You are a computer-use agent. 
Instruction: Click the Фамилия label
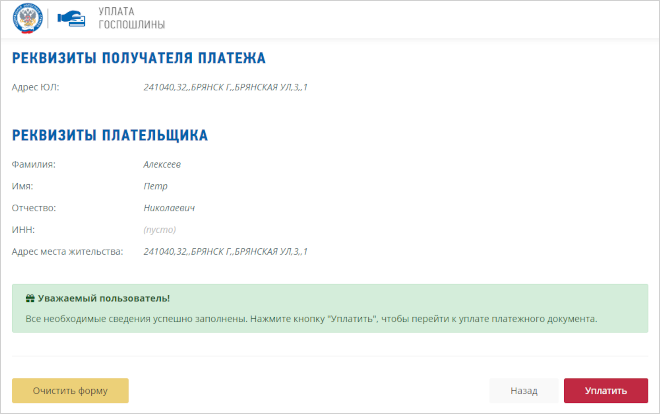tap(34, 165)
